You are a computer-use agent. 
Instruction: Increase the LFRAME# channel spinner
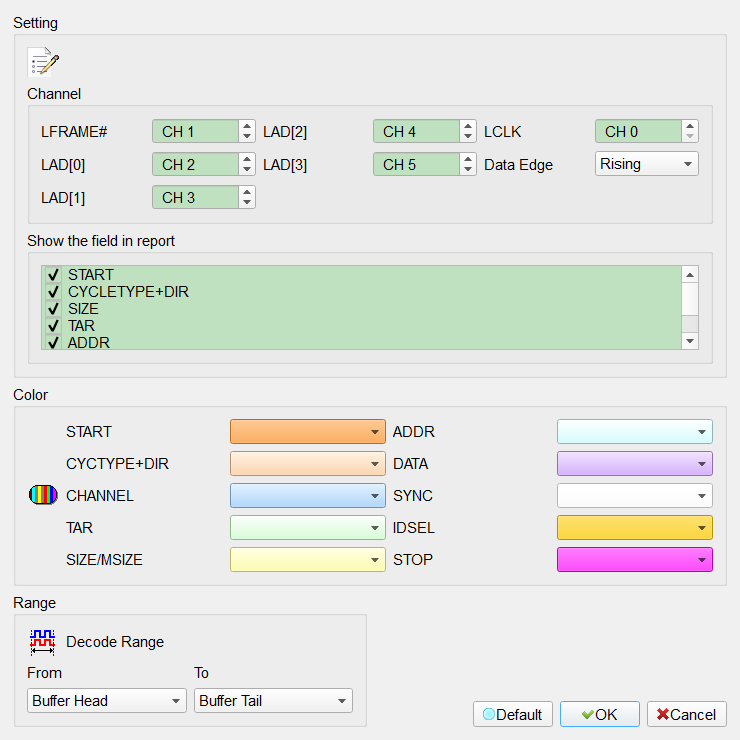[x=247, y=126]
